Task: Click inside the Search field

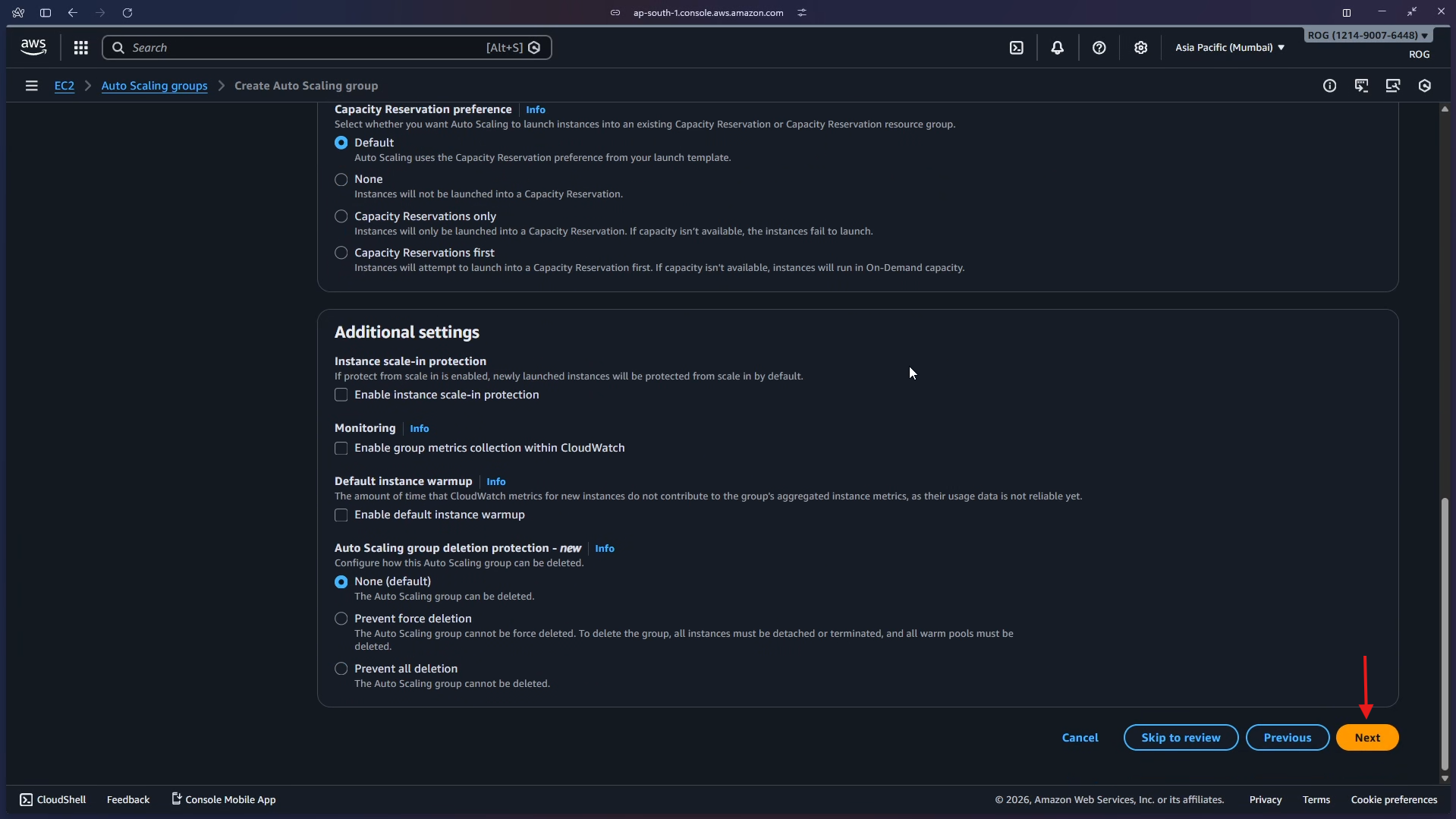Action: [x=303, y=47]
